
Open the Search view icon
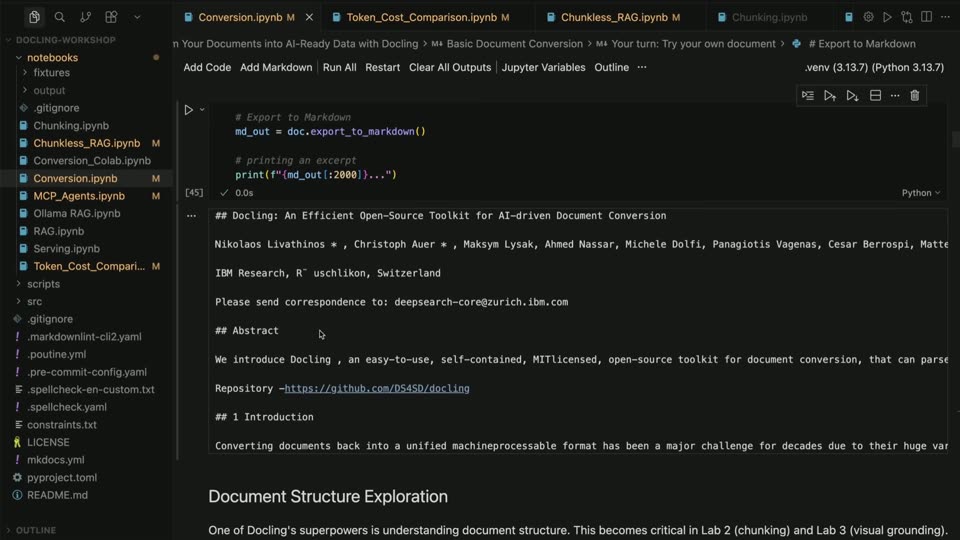coord(59,17)
